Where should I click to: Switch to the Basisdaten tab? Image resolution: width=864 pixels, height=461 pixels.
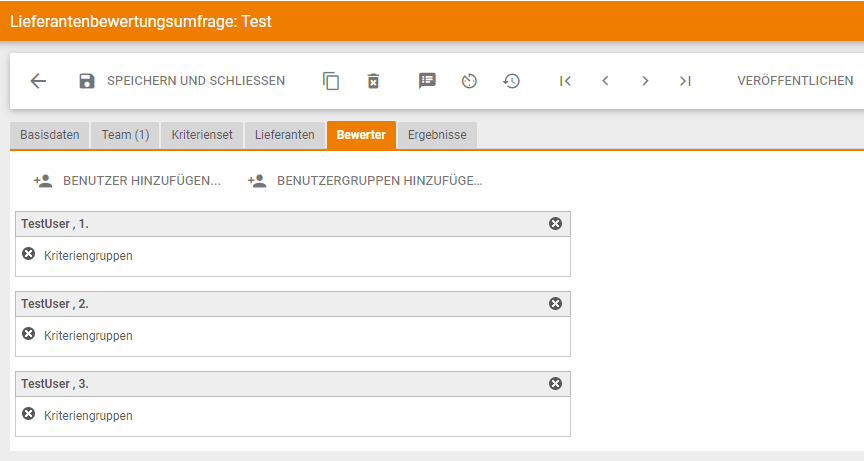click(x=50, y=135)
